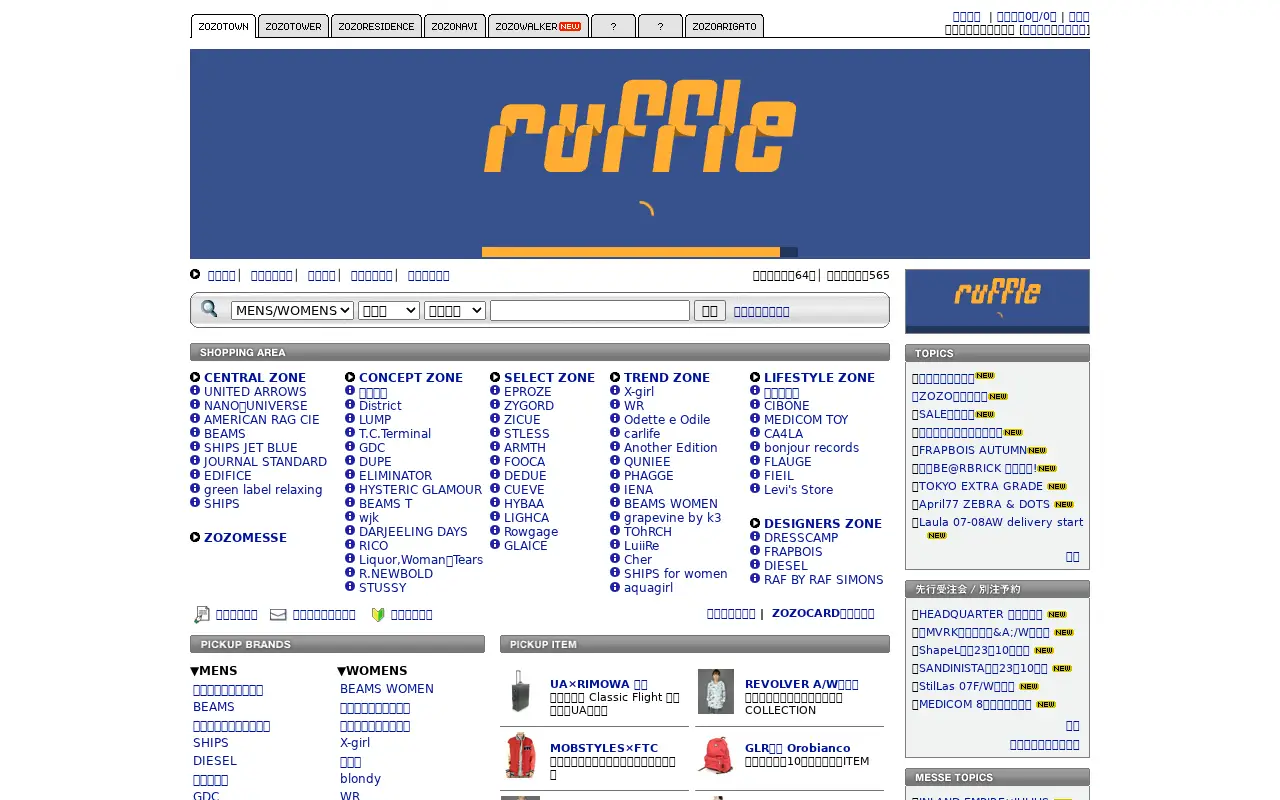Focus the search keyword text field
The height and width of the screenshot is (800, 1280).
tap(590, 311)
